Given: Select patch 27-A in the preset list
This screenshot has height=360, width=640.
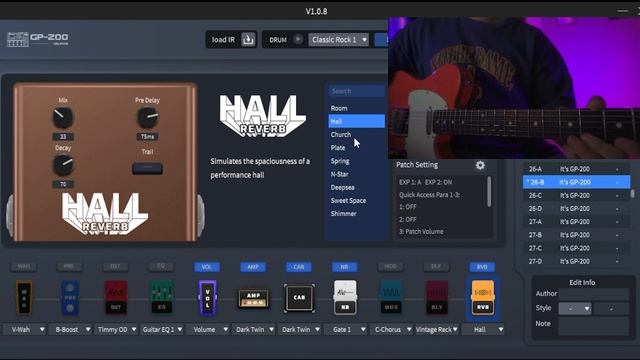Looking at the screenshot, I should coord(576,222).
